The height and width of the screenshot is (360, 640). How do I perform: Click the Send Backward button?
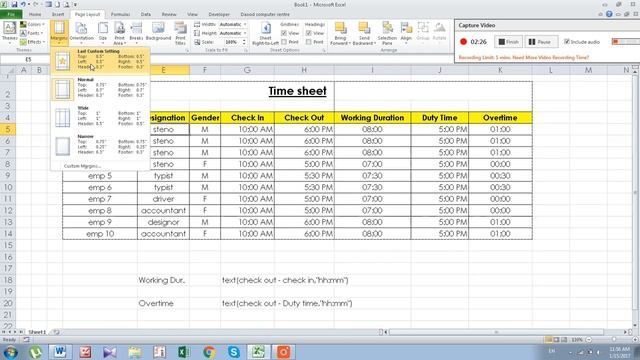pyautogui.click(x=364, y=33)
